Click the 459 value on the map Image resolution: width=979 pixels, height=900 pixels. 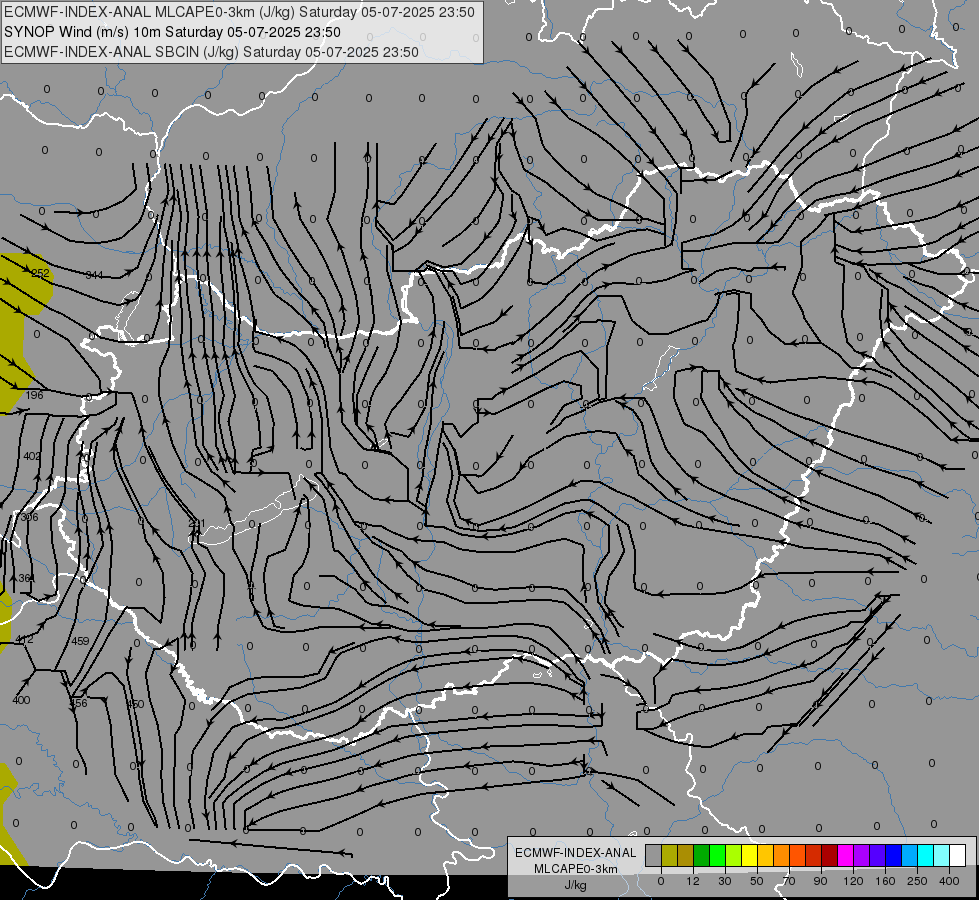(81, 641)
